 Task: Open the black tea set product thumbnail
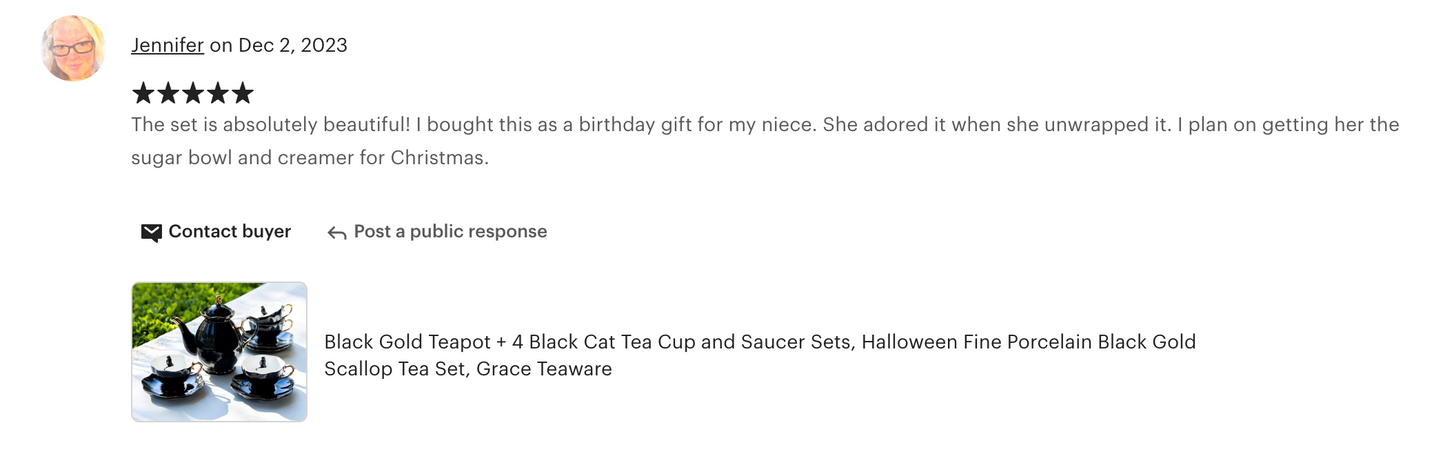[219, 352]
